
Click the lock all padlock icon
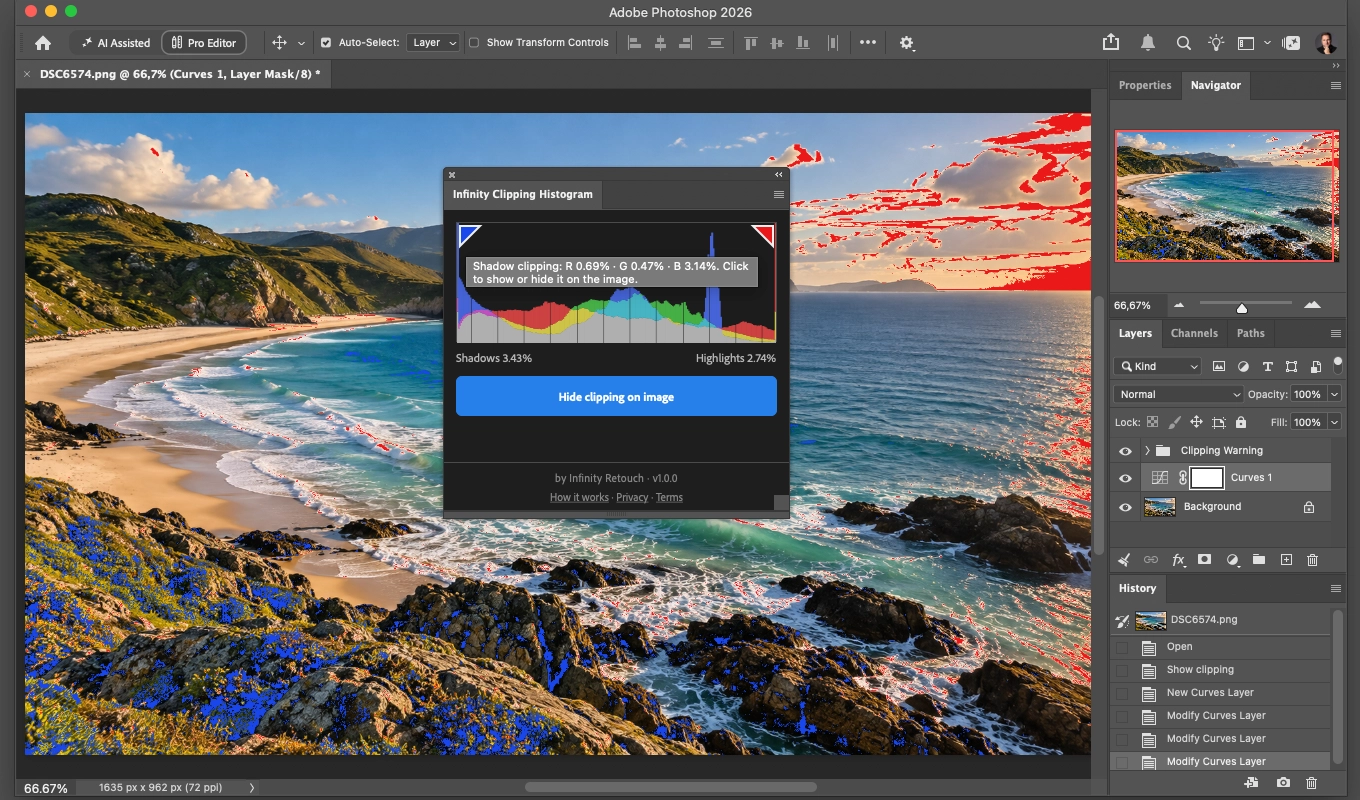[1241, 422]
